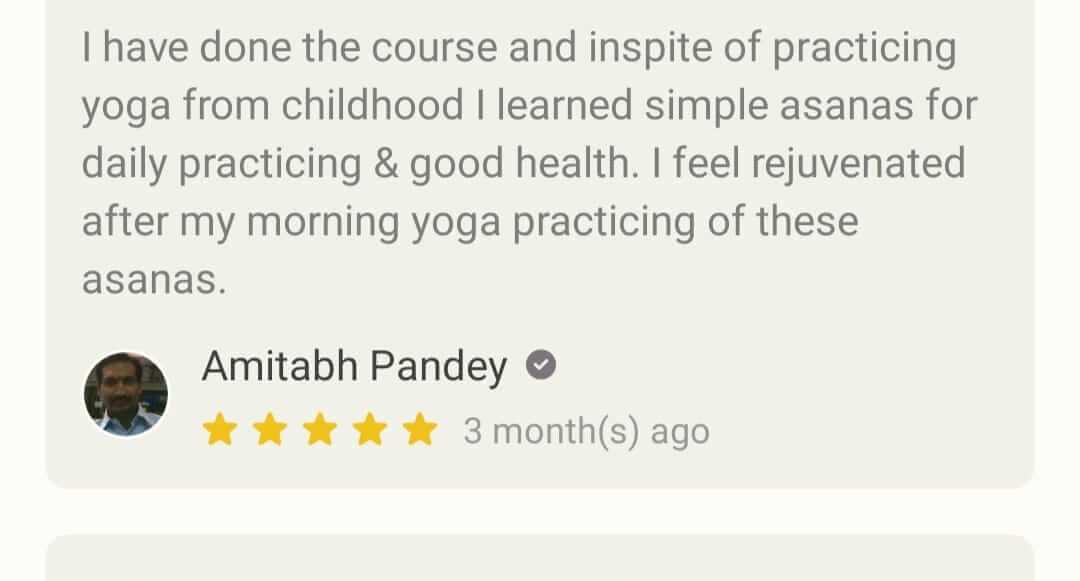The image size is (1080, 581).
Task: Click the first yellow rating star
Action: 219,431
